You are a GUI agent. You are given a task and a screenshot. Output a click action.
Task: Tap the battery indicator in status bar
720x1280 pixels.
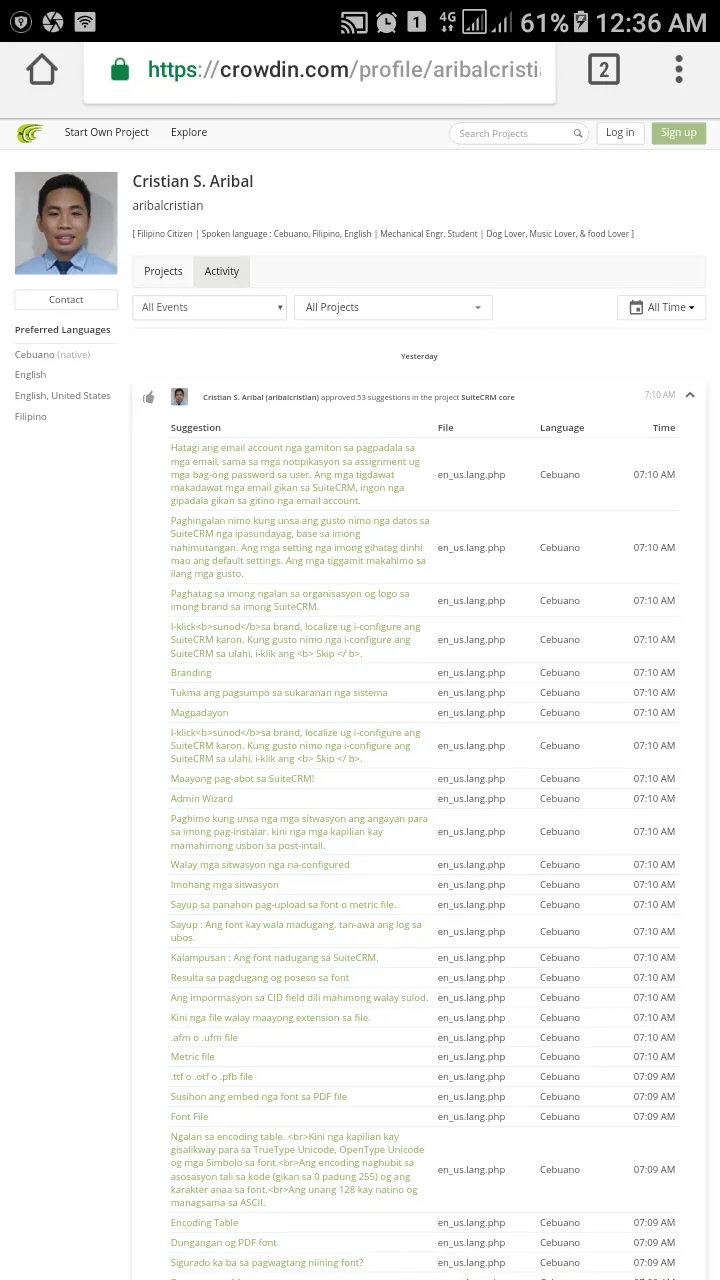coord(580,22)
